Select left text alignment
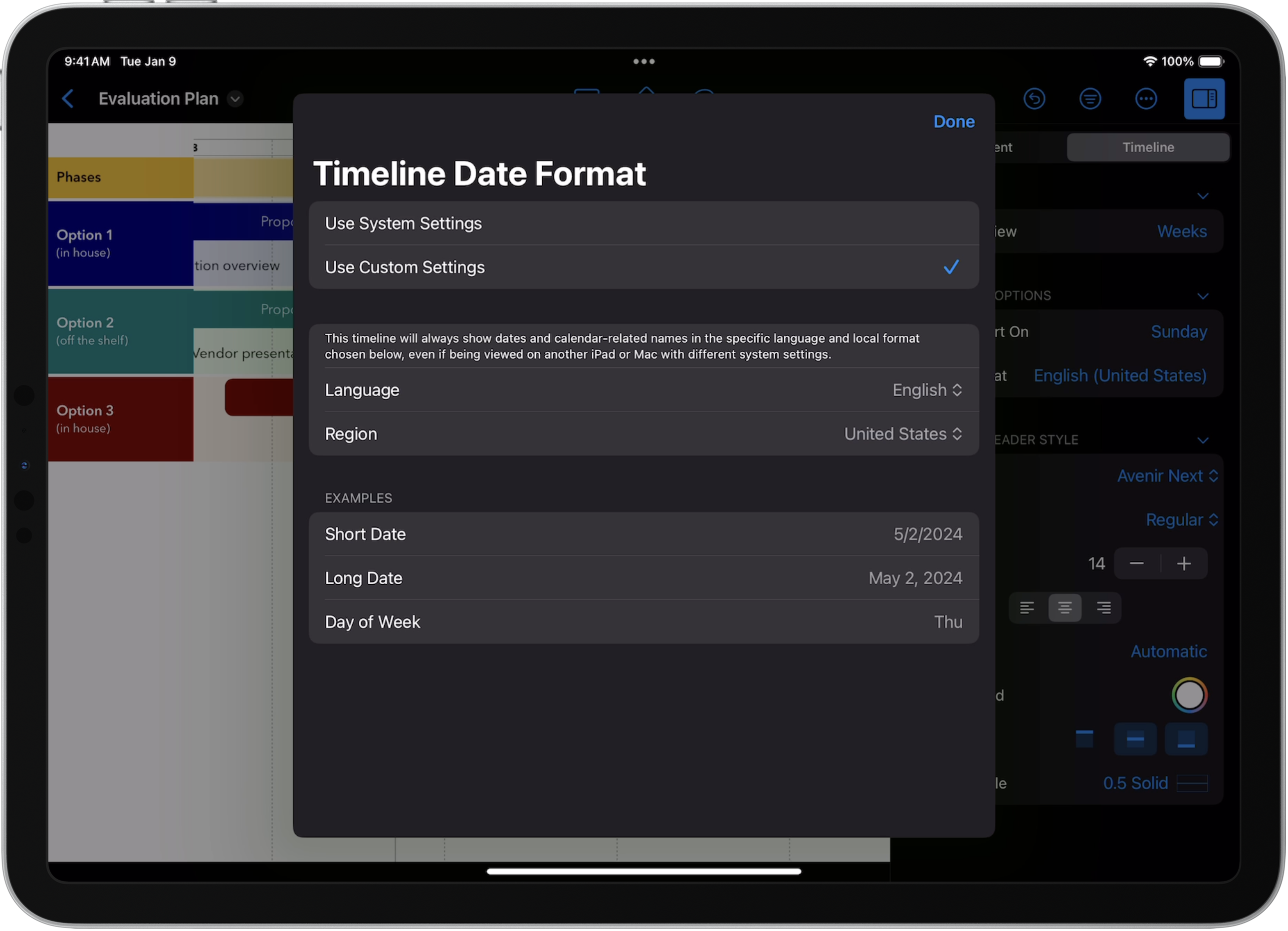1288x931 pixels. point(1027,607)
